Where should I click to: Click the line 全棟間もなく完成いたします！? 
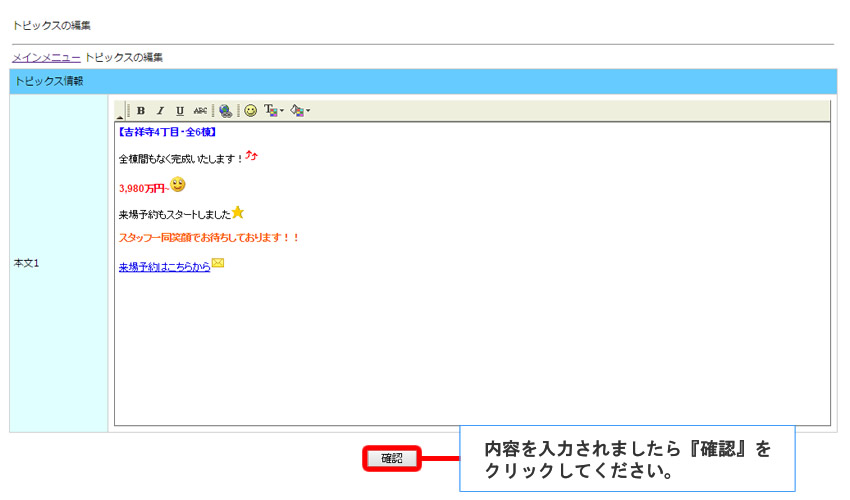[x=181, y=159]
